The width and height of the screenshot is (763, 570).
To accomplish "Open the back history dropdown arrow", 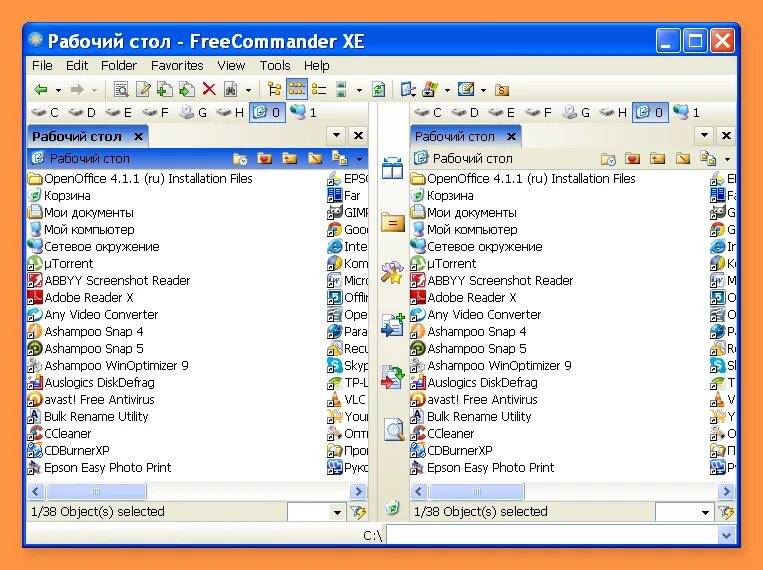I will (x=58, y=90).
